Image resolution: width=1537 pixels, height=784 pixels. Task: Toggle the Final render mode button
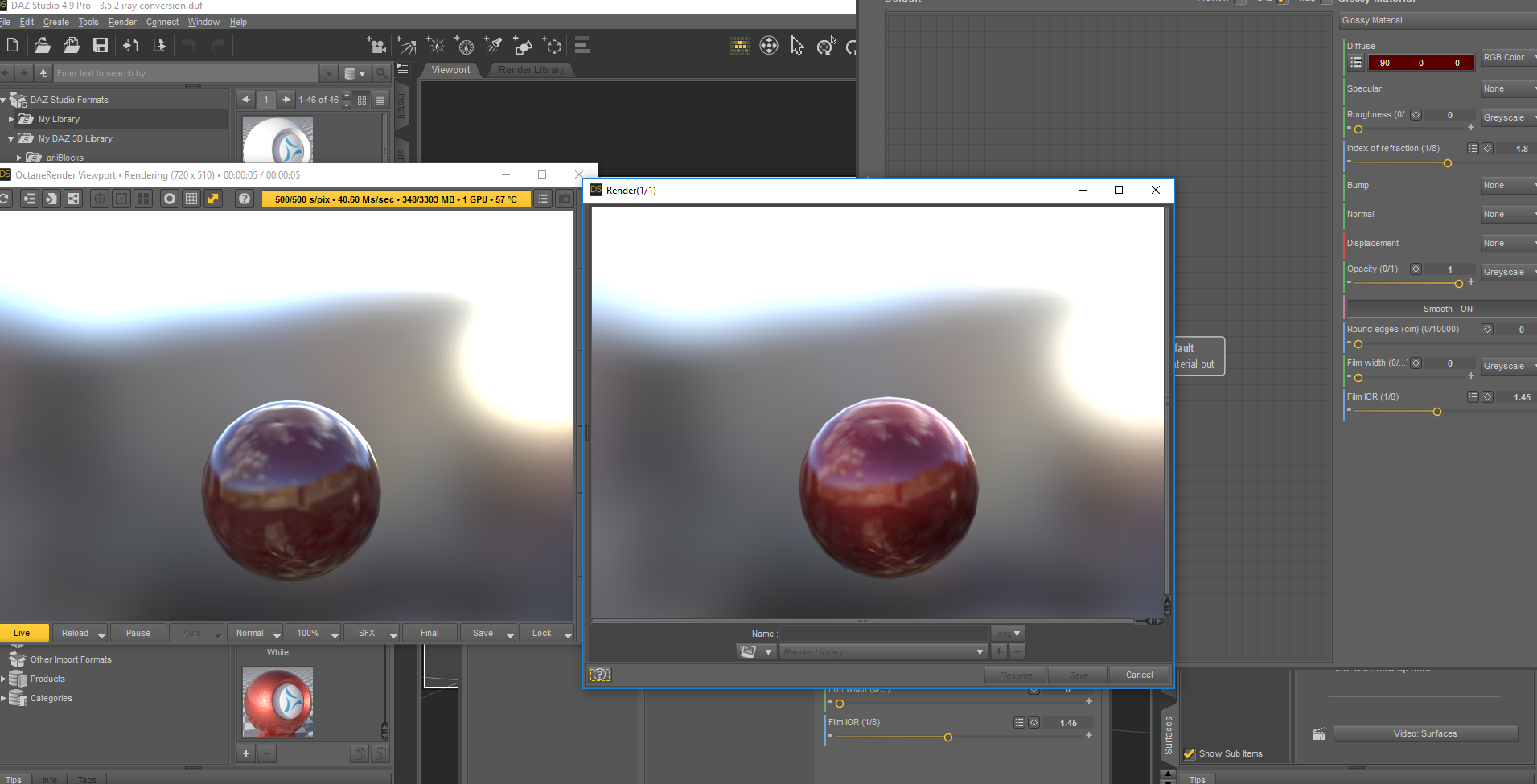click(x=429, y=633)
